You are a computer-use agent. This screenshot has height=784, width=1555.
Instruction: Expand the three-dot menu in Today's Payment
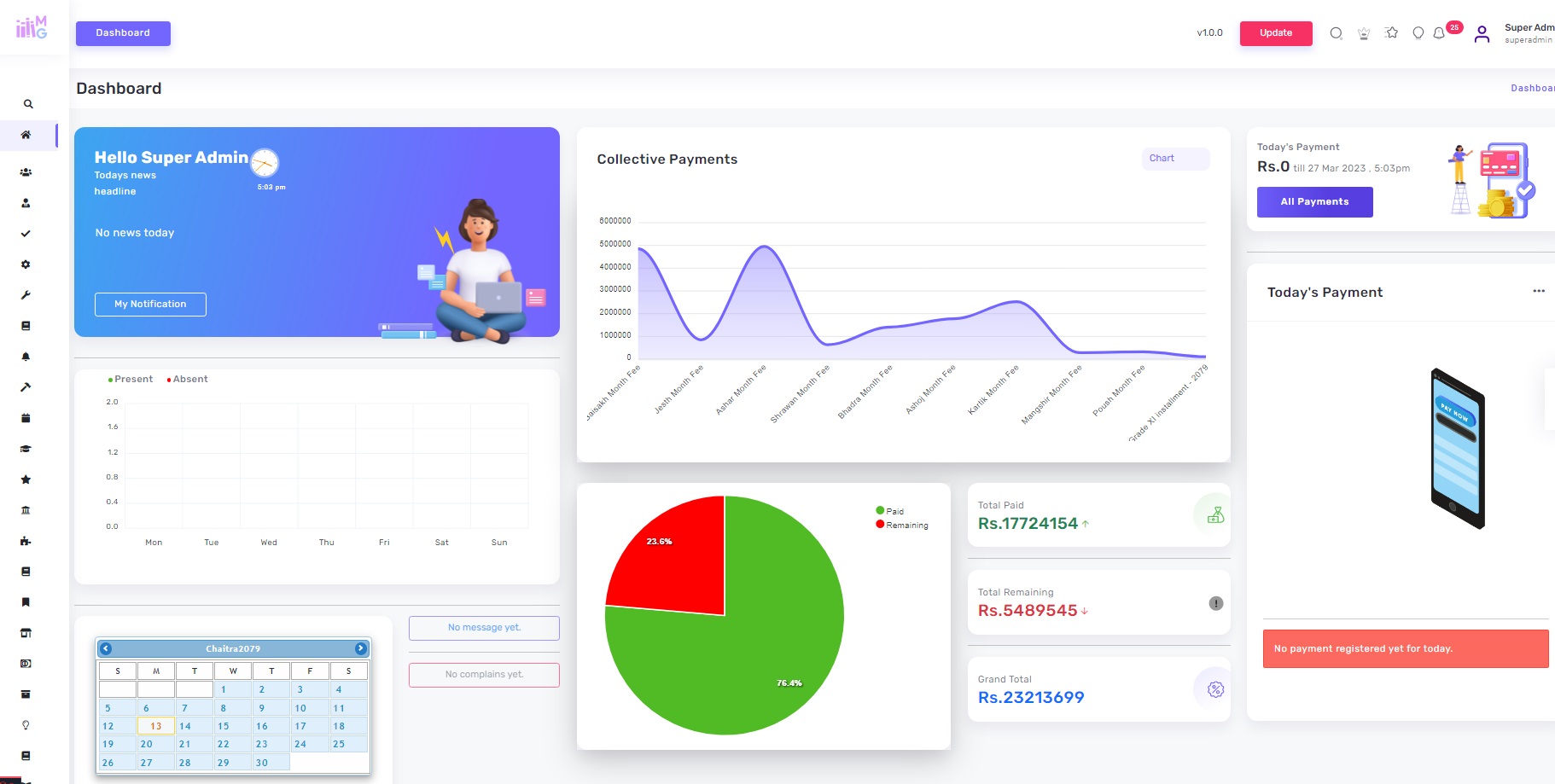(1538, 292)
